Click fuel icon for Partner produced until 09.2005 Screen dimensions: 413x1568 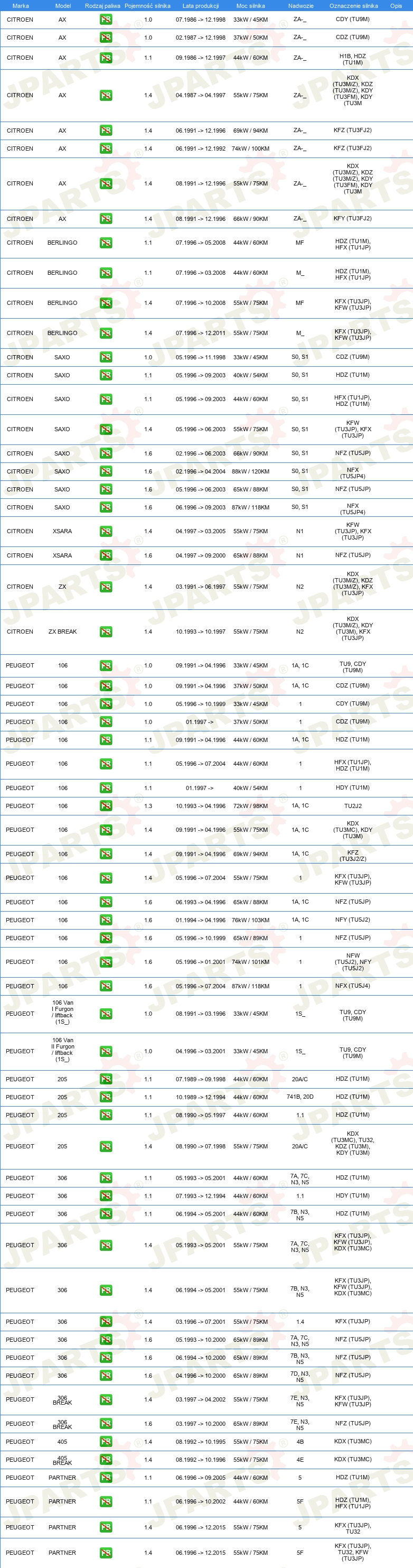coord(106,1478)
